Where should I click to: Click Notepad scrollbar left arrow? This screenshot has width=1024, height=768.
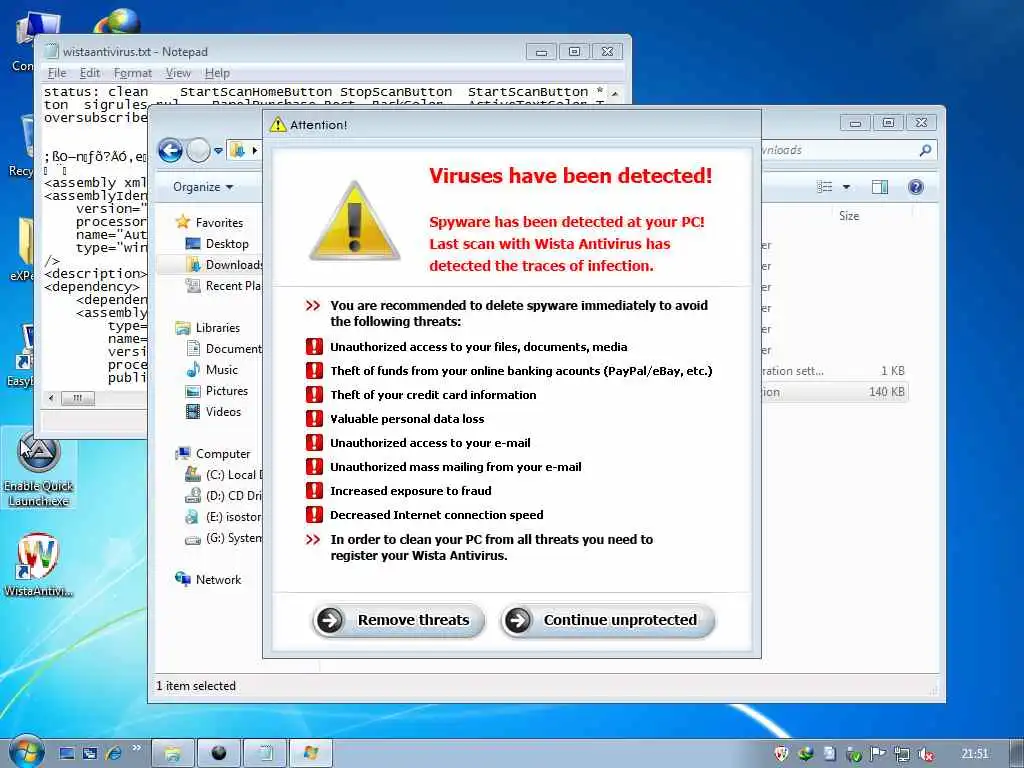coord(52,398)
